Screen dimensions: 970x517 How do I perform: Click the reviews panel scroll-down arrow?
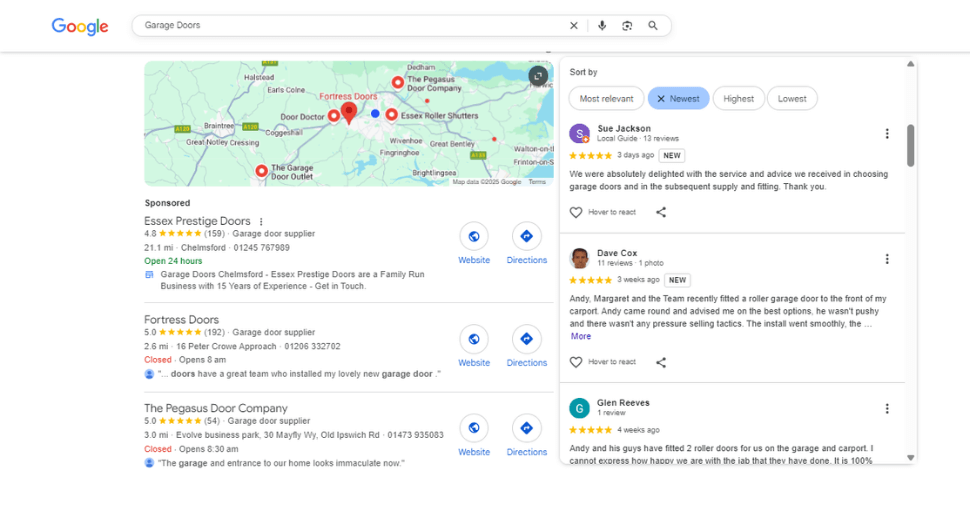coord(910,458)
